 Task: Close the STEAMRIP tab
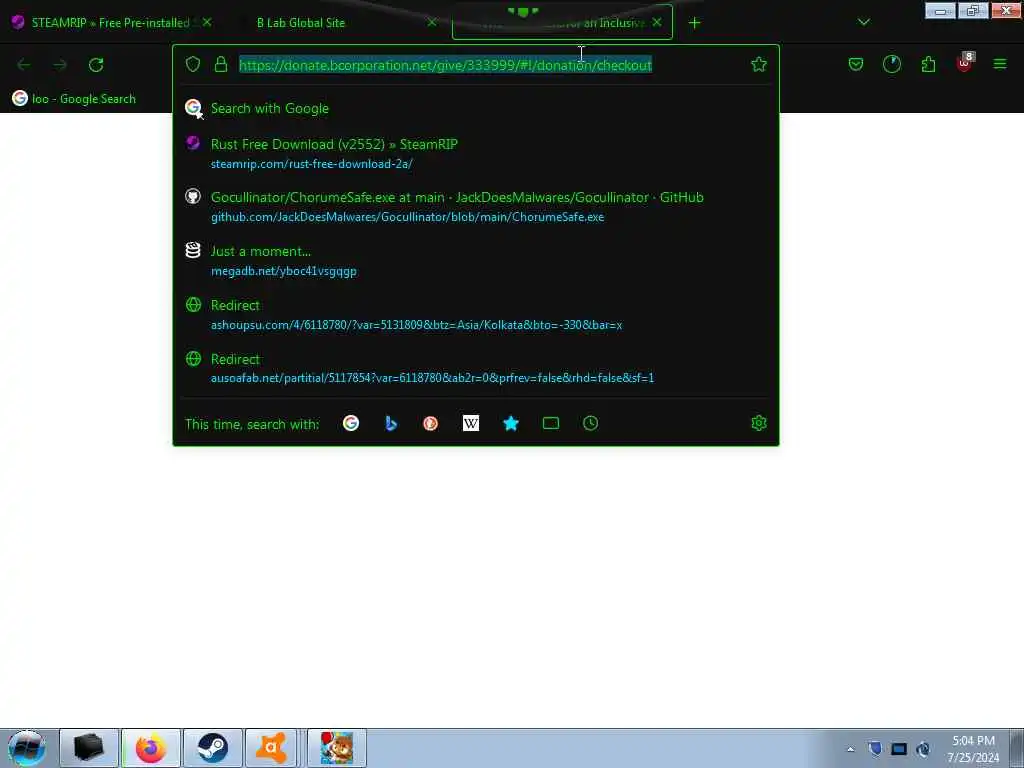[x=207, y=22]
